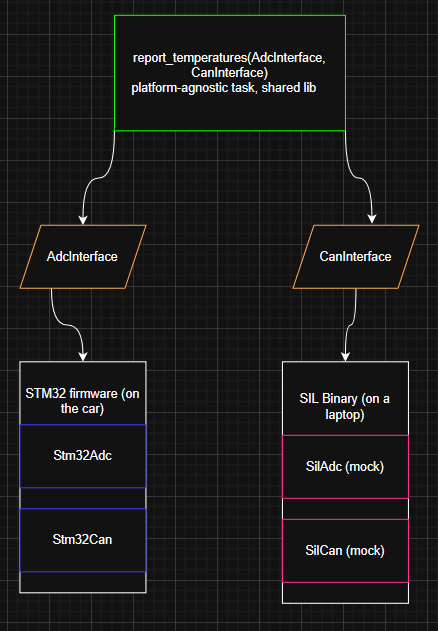Click the 'STM32 firmware (on the car)' label
Image resolution: width=438 pixels, height=631 pixels.
(x=83, y=401)
